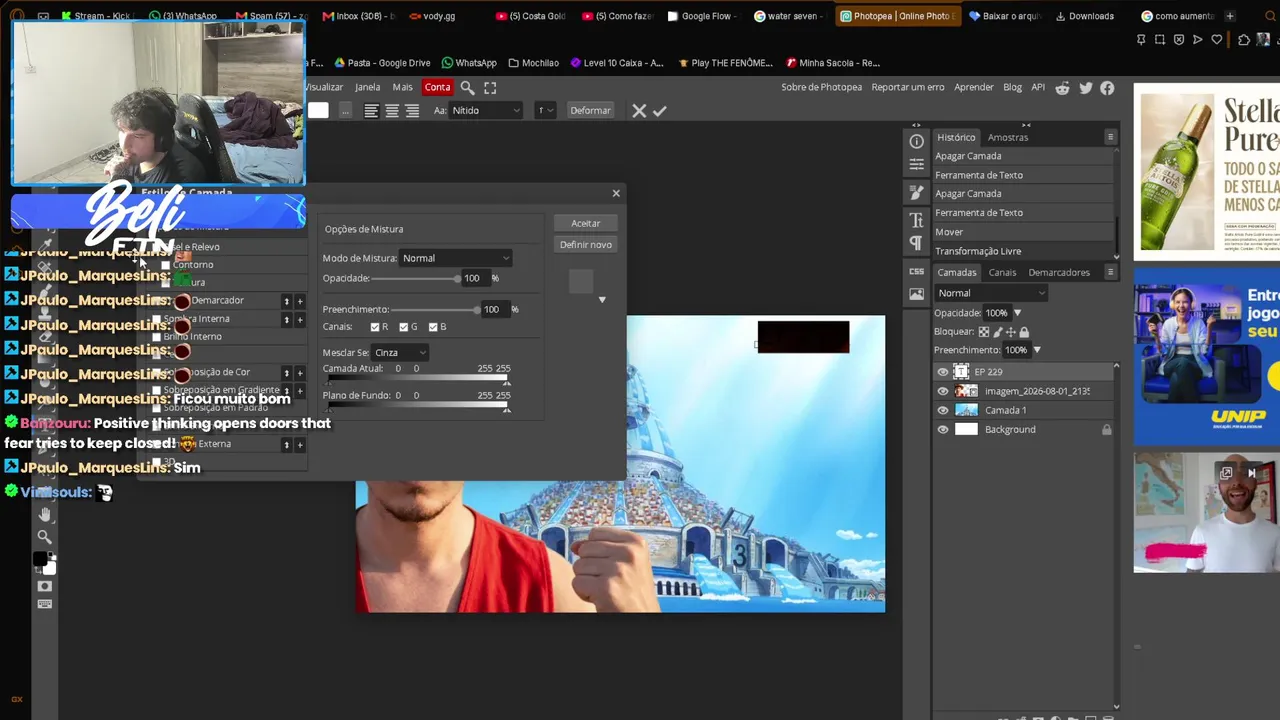Viewport: 1280px width, 720px height.
Task: Expand the layer Opacidade slider arrow
Action: [1017, 313]
